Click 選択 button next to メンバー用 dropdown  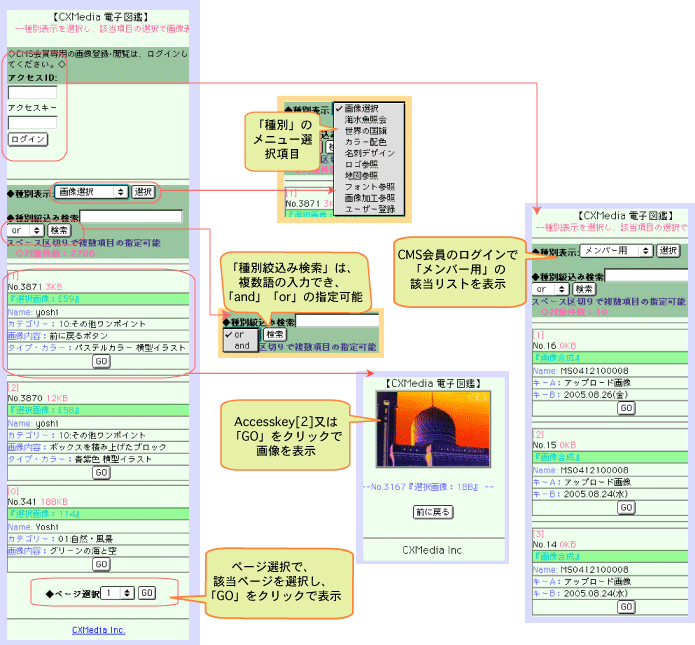tap(668, 250)
